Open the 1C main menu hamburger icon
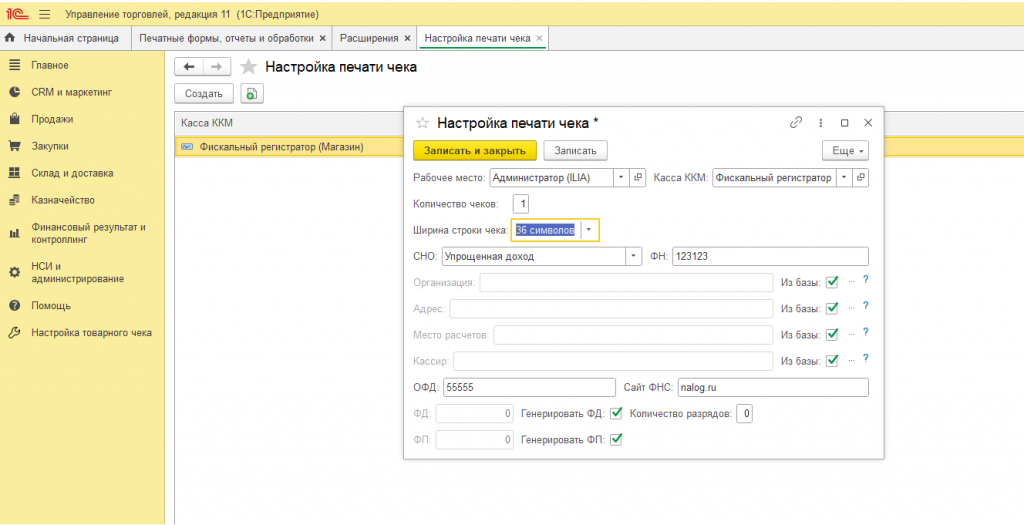 click(45, 14)
